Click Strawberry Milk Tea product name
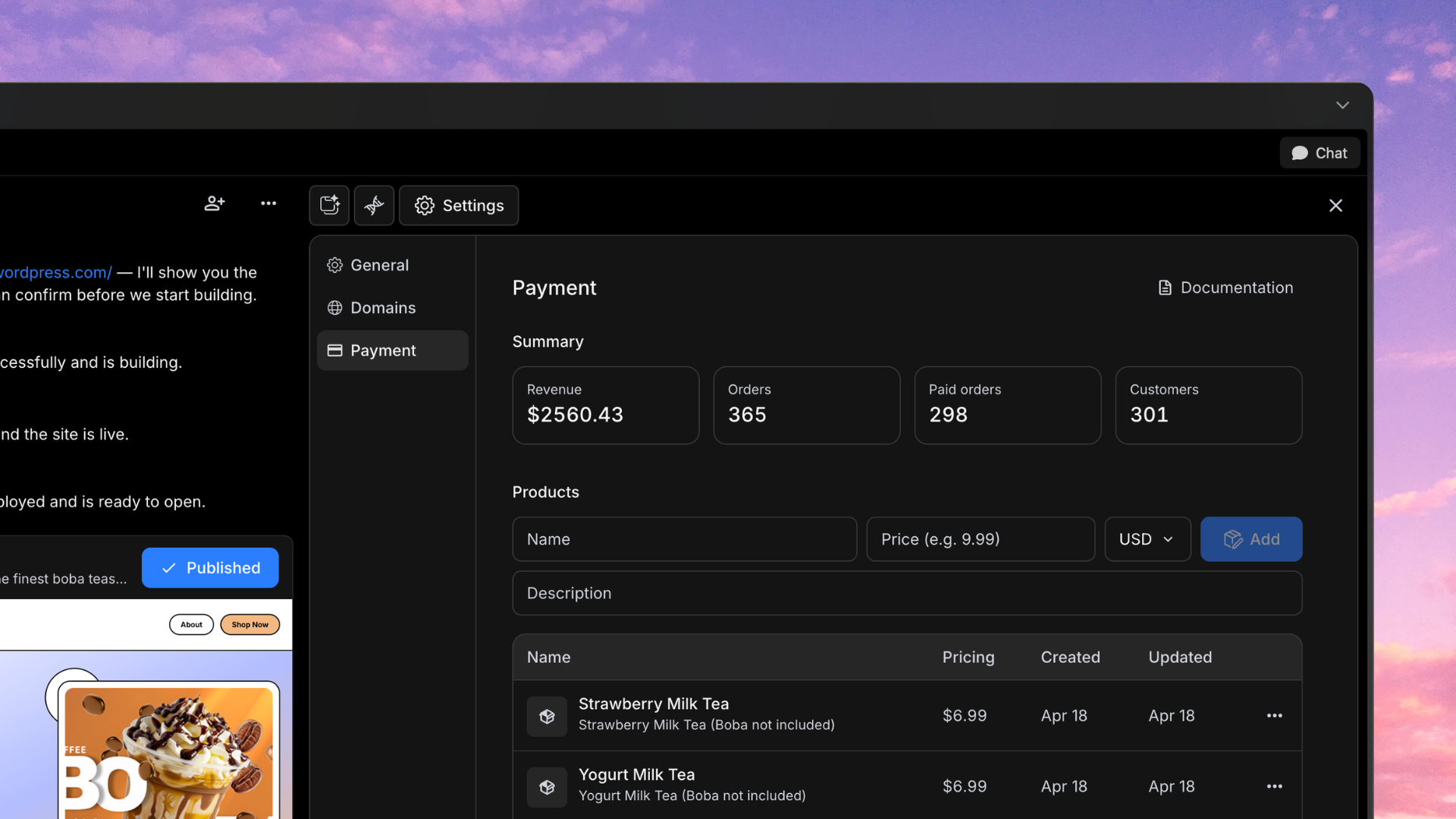 [x=653, y=704]
